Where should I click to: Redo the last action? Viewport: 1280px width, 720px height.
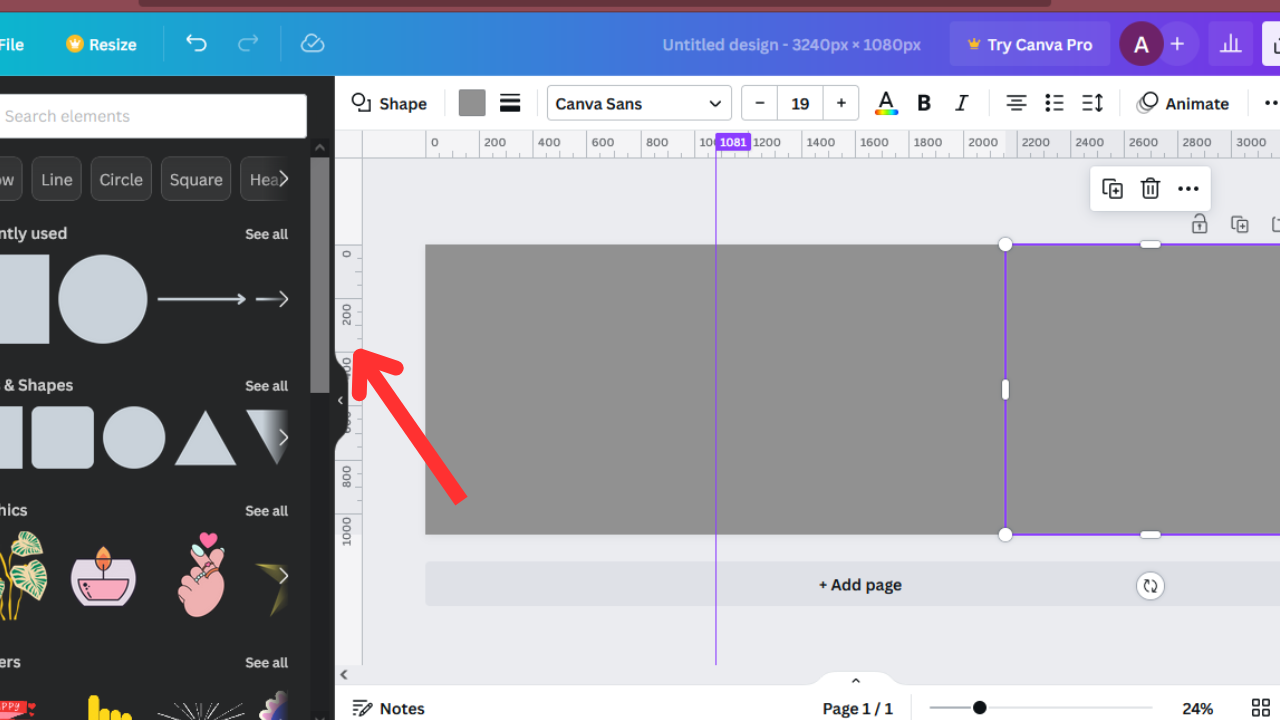click(248, 44)
